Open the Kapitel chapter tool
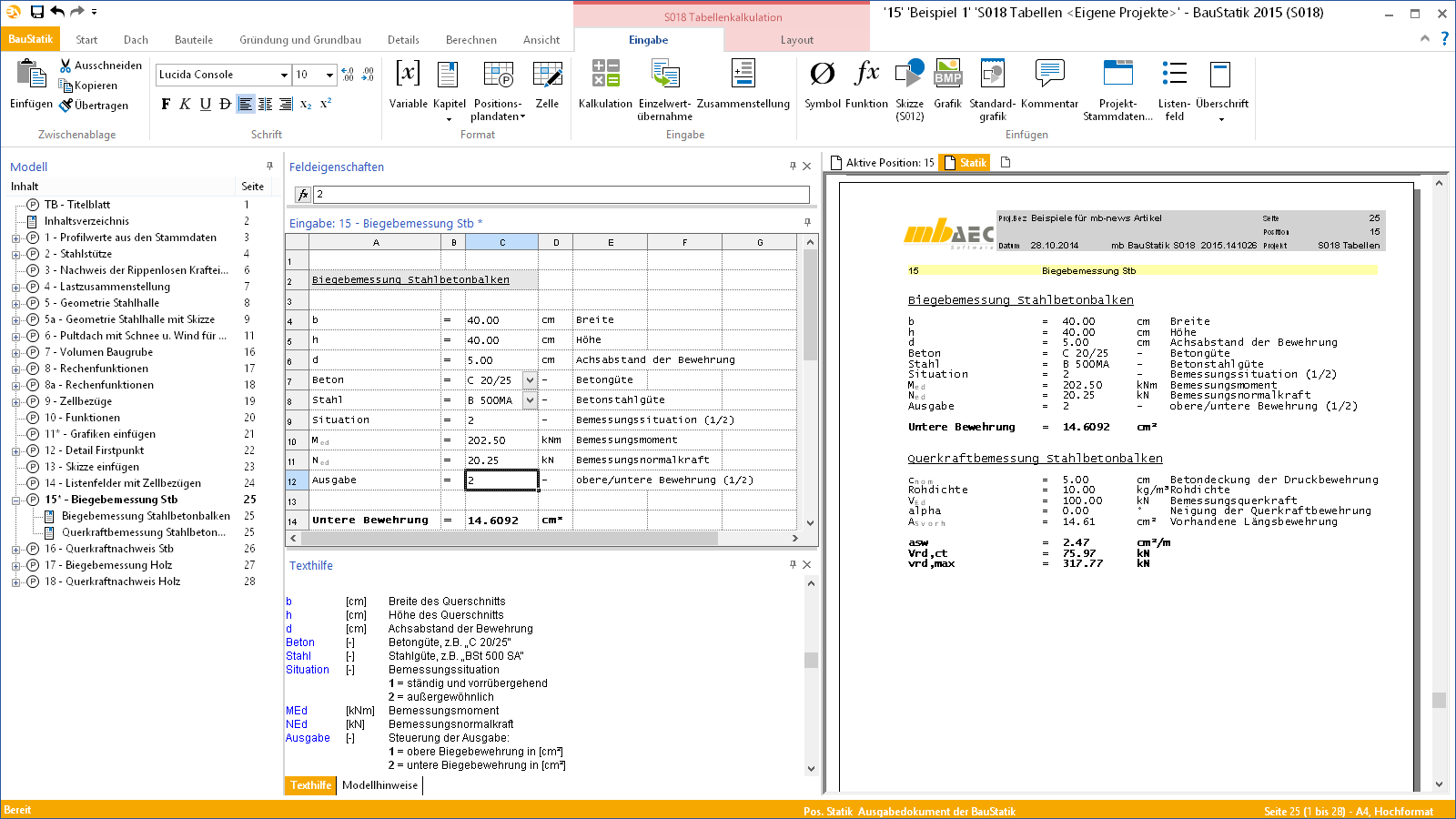 pos(449,89)
